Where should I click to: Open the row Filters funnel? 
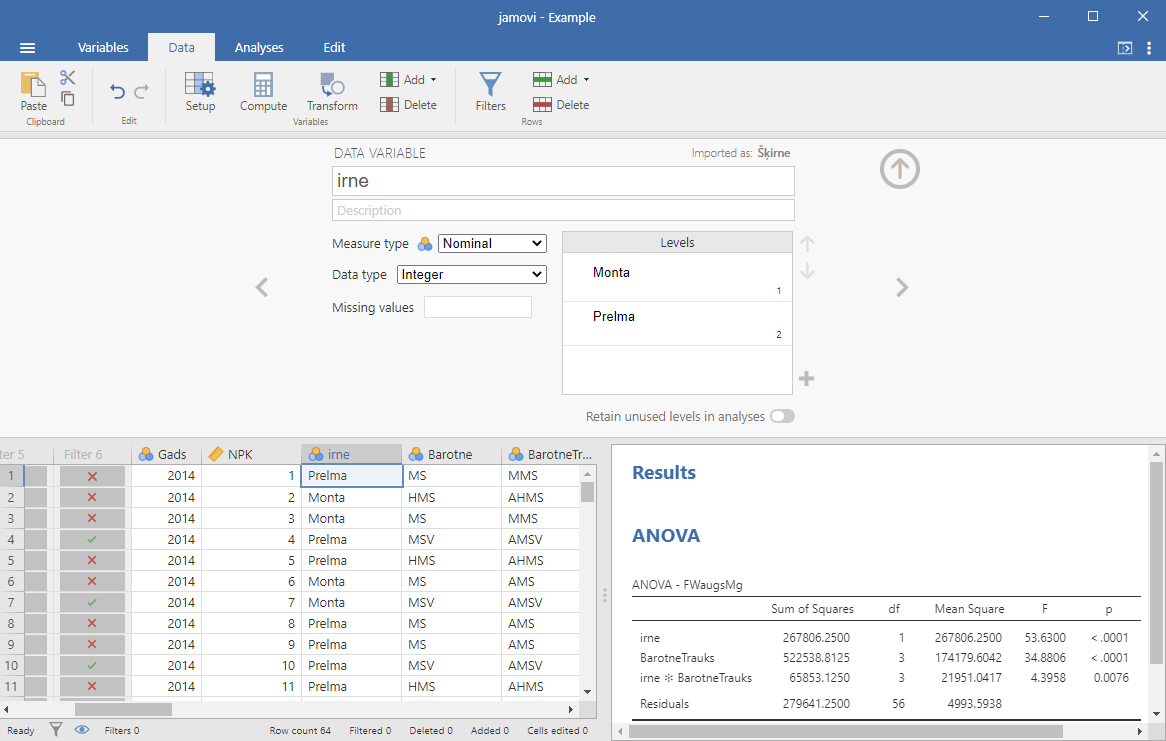[490, 90]
